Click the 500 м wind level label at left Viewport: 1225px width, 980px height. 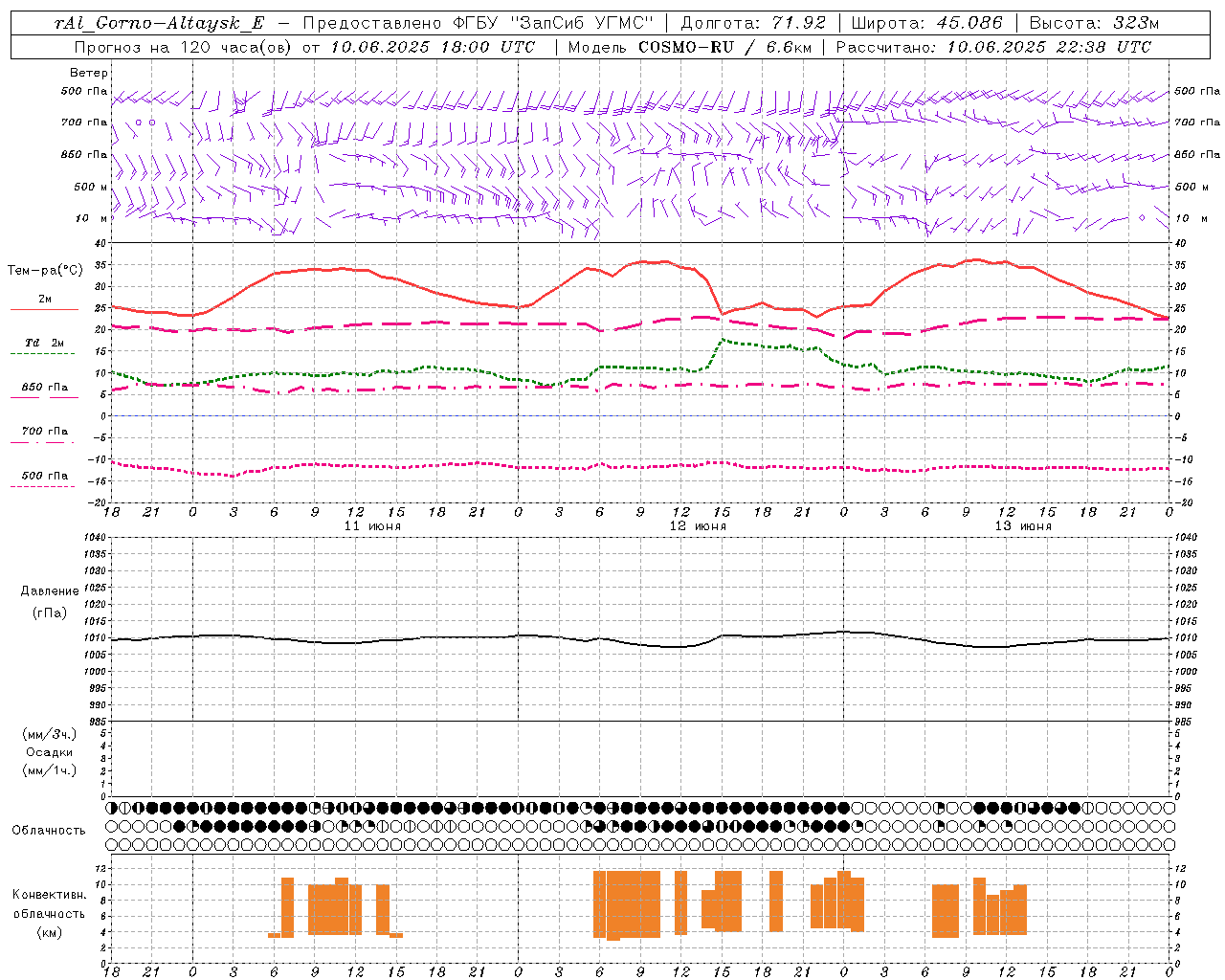click(91, 187)
